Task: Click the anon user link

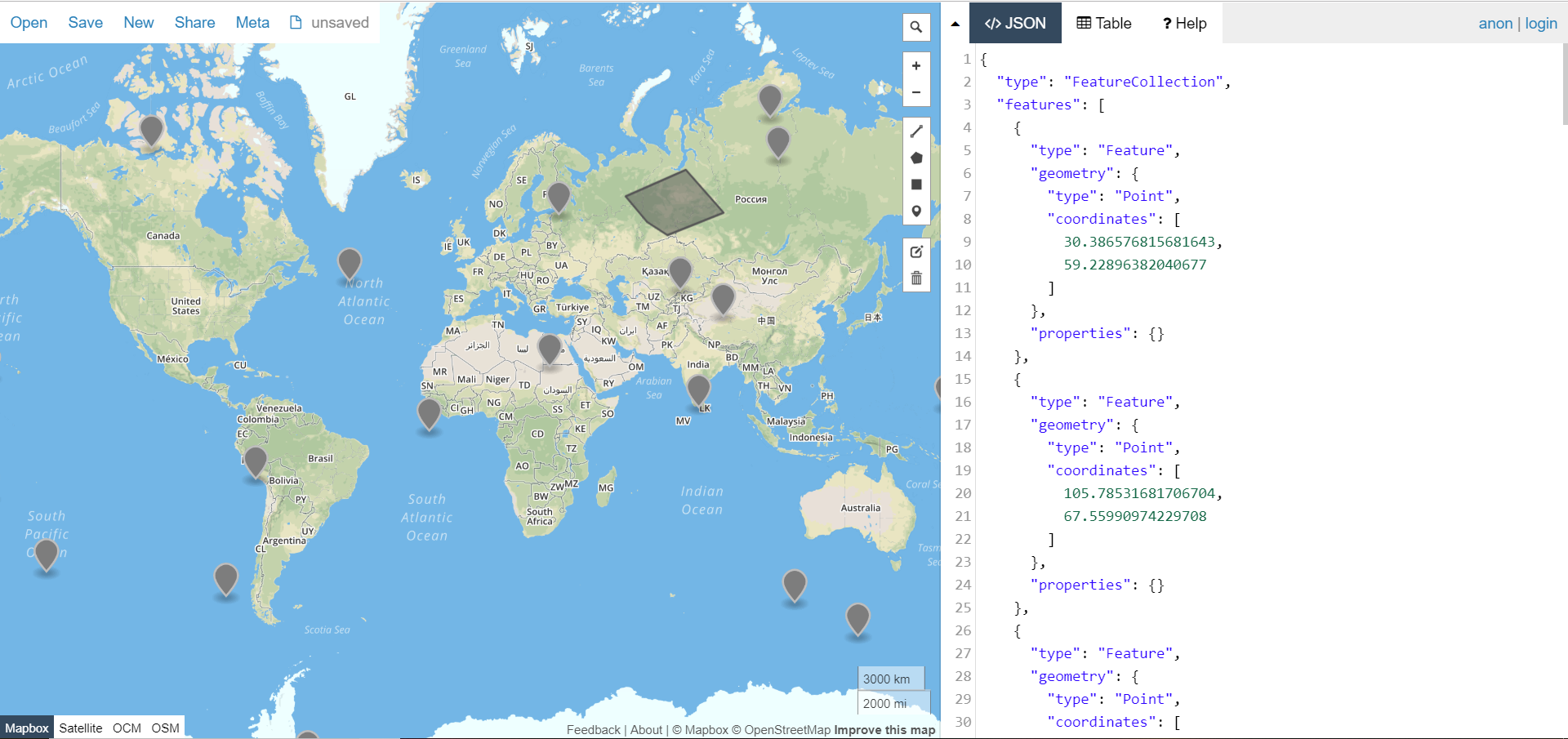Action: (x=1495, y=23)
